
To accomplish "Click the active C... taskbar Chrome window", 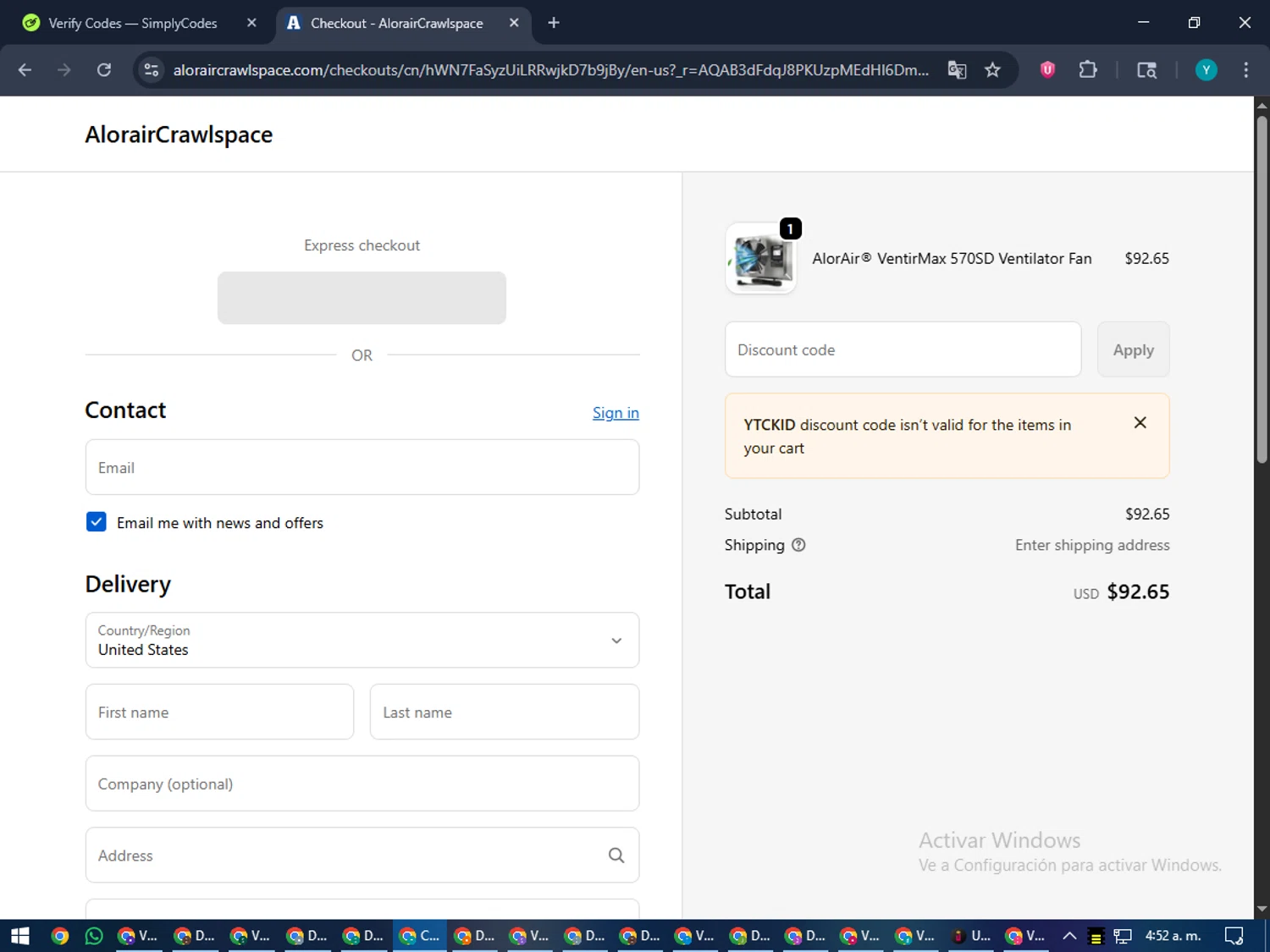I will pyautogui.click(x=419, y=936).
